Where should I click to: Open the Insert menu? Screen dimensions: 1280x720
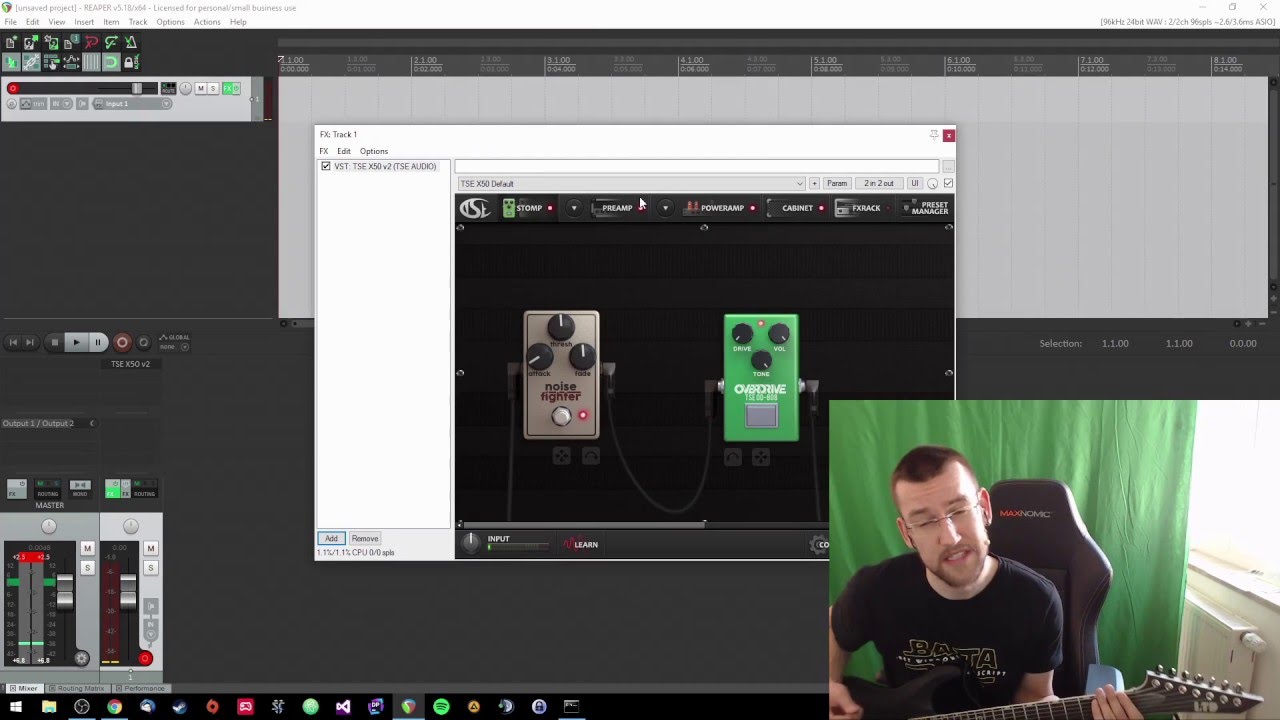84,22
